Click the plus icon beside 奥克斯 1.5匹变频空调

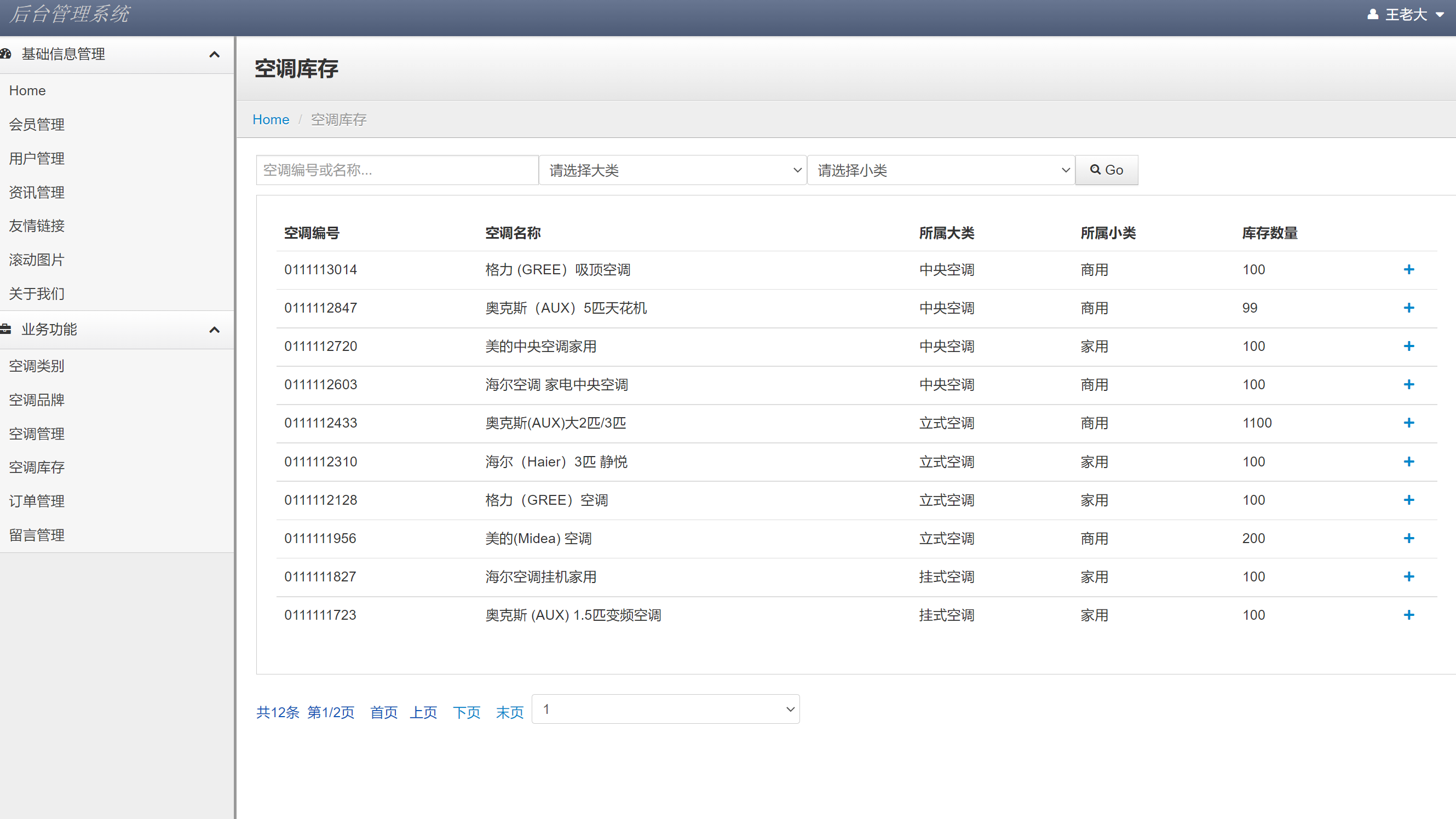pos(1408,615)
